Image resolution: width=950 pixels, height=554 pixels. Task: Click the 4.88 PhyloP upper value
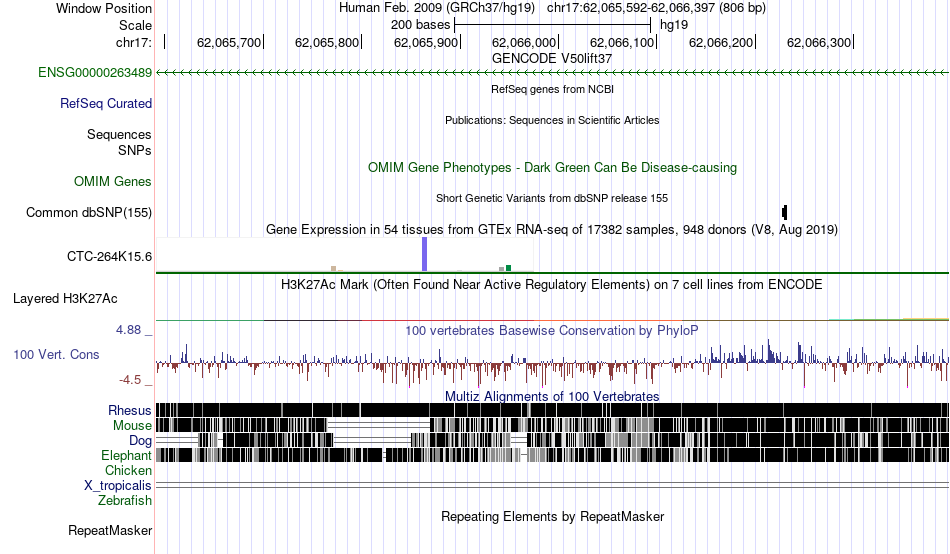pyautogui.click(x=128, y=330)
